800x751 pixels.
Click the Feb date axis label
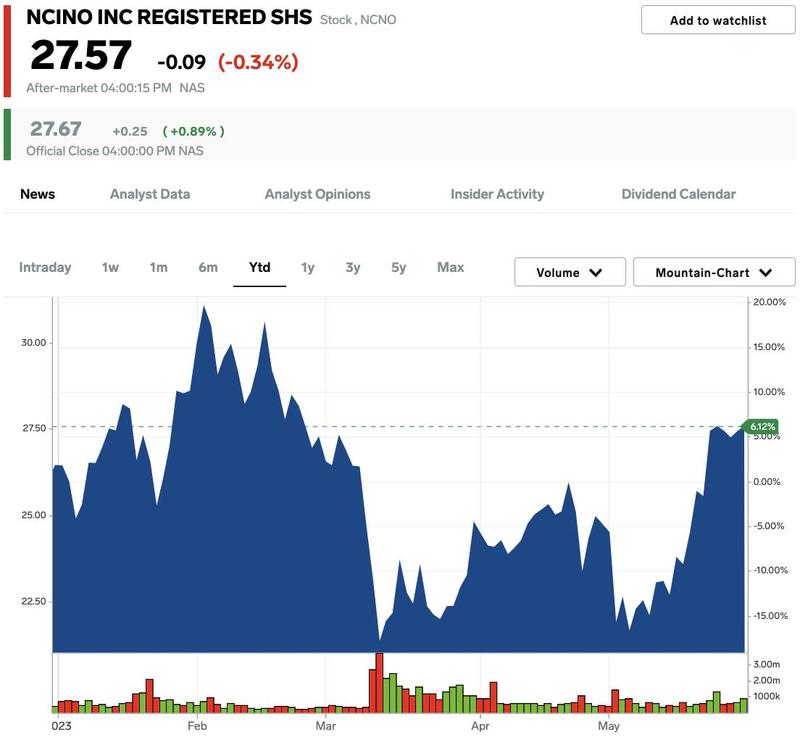(x=197, y=726)
